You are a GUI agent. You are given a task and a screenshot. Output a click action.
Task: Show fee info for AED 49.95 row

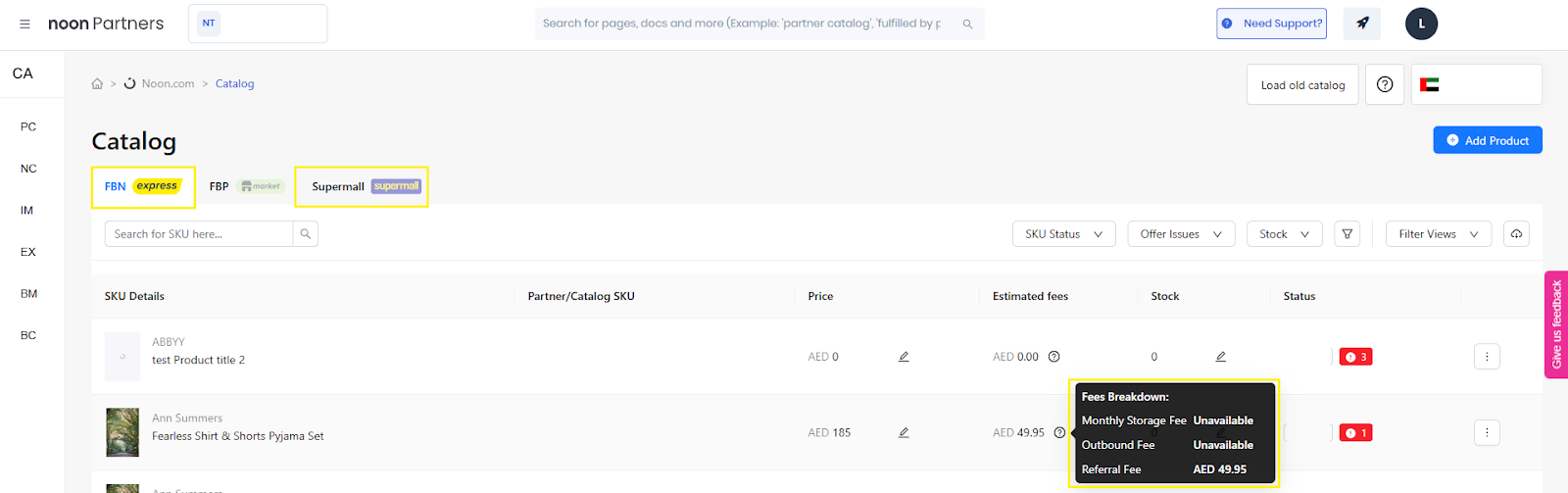pos(1059,433)
